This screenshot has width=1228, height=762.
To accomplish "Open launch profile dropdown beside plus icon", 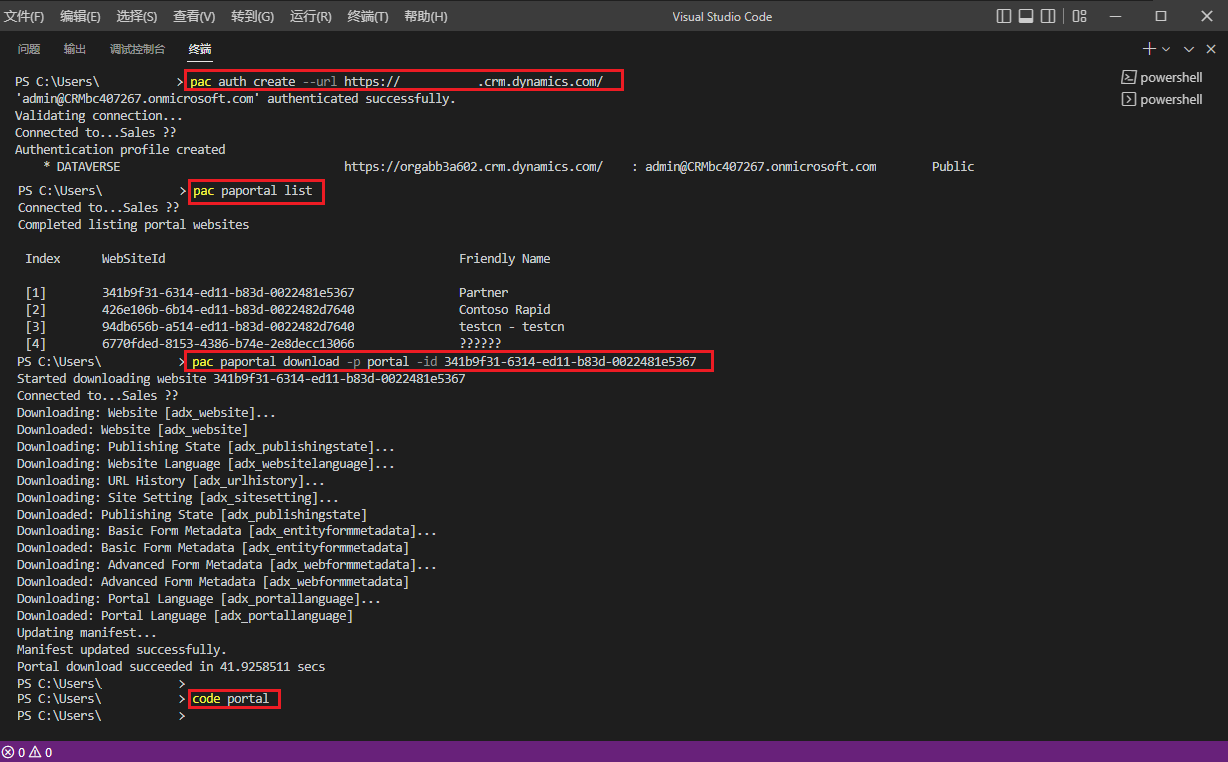I will pyautogui.click(x=1166, y=49).
